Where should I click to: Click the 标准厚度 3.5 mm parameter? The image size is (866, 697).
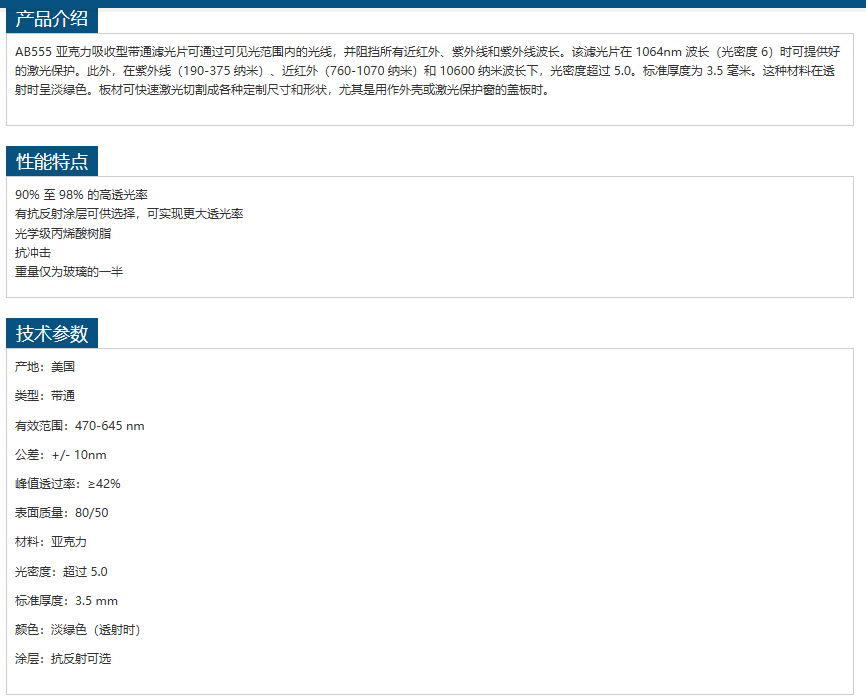click(x=67, y=601)
